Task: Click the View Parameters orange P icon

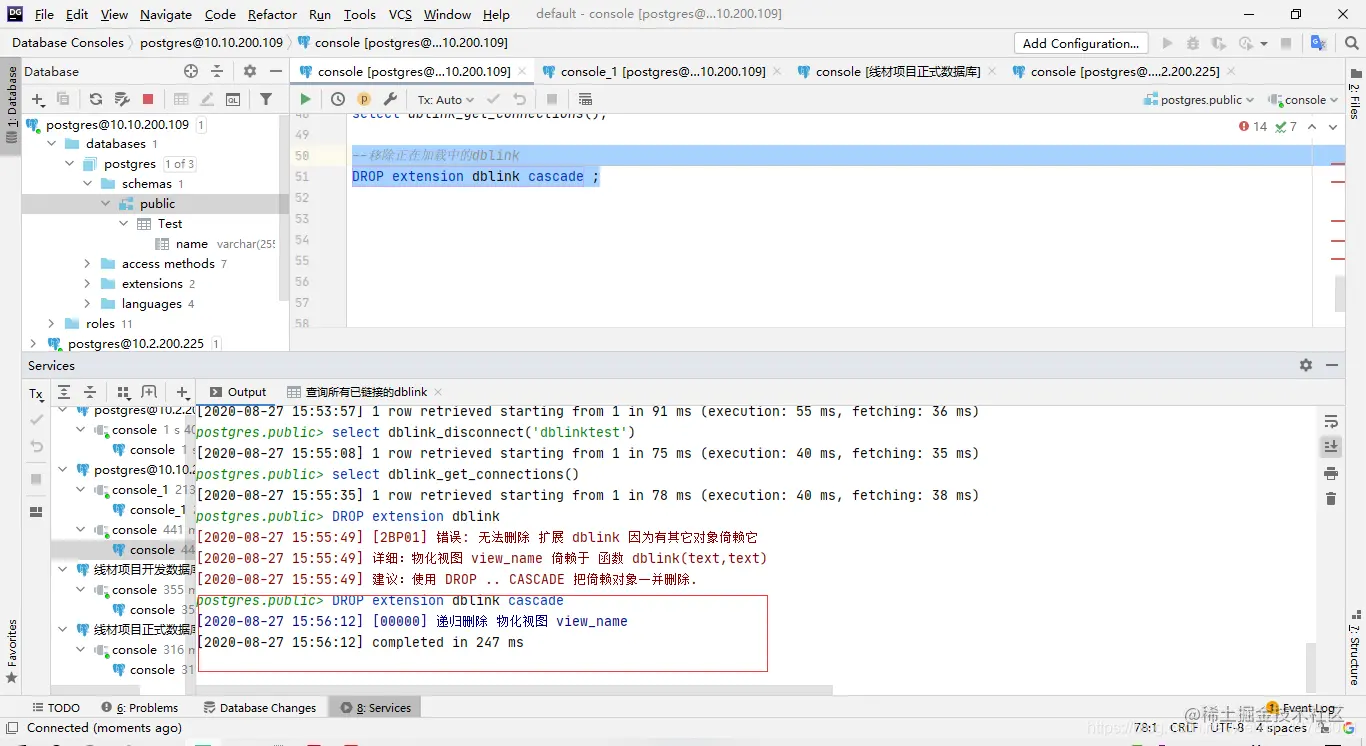Action: [364, 99]
